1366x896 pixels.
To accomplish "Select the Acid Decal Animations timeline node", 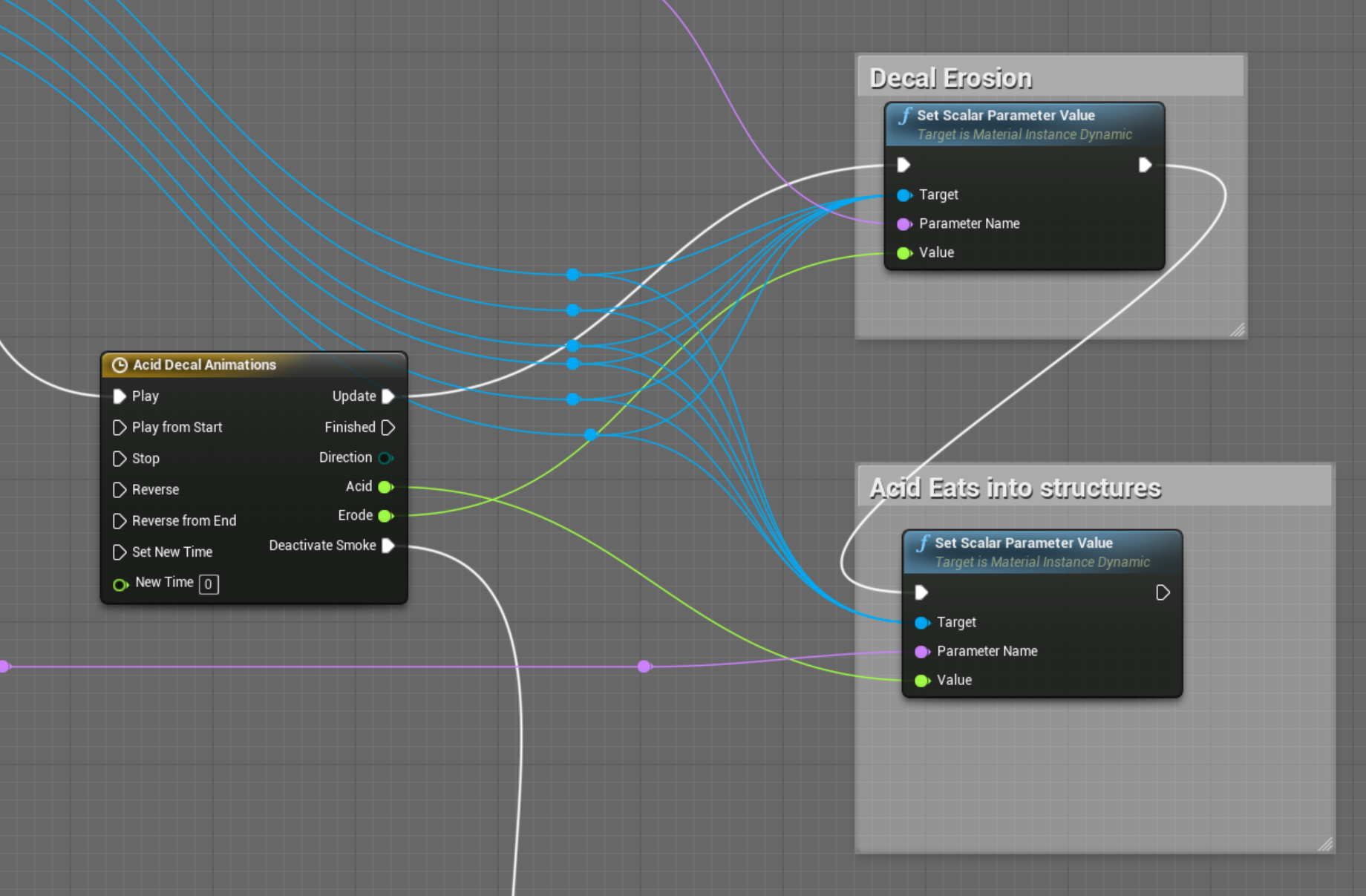I will click(204, 364).
